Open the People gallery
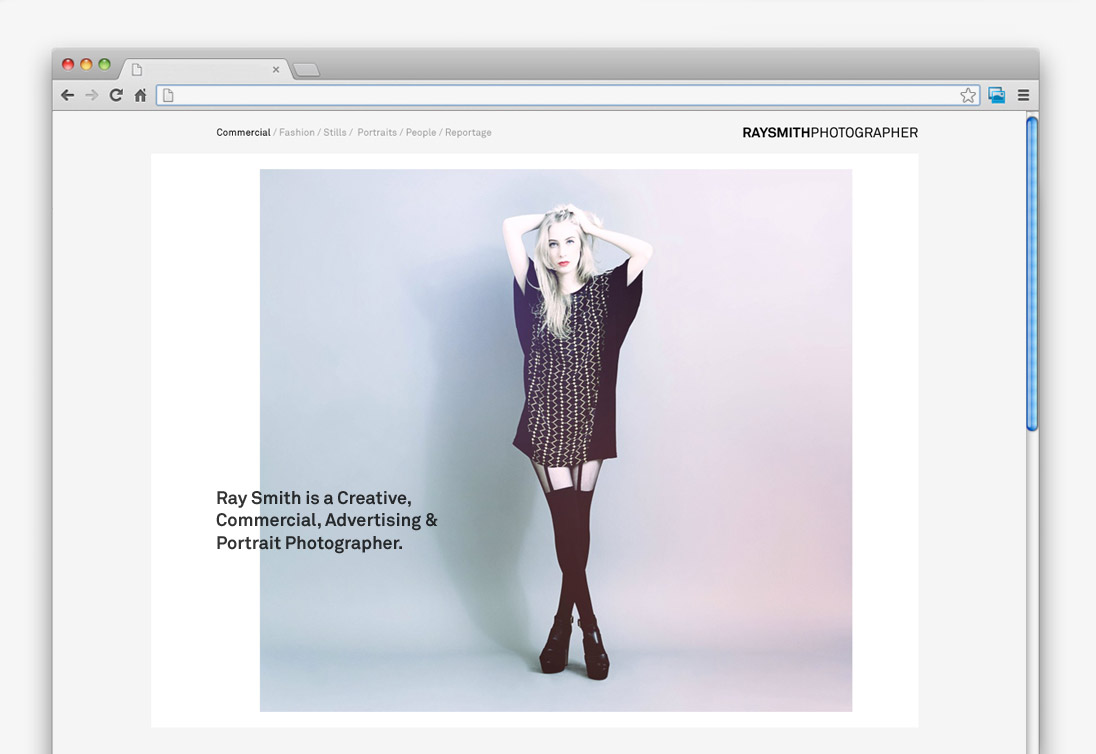This screenshot has height=754, width=1096. click(420, 132)
